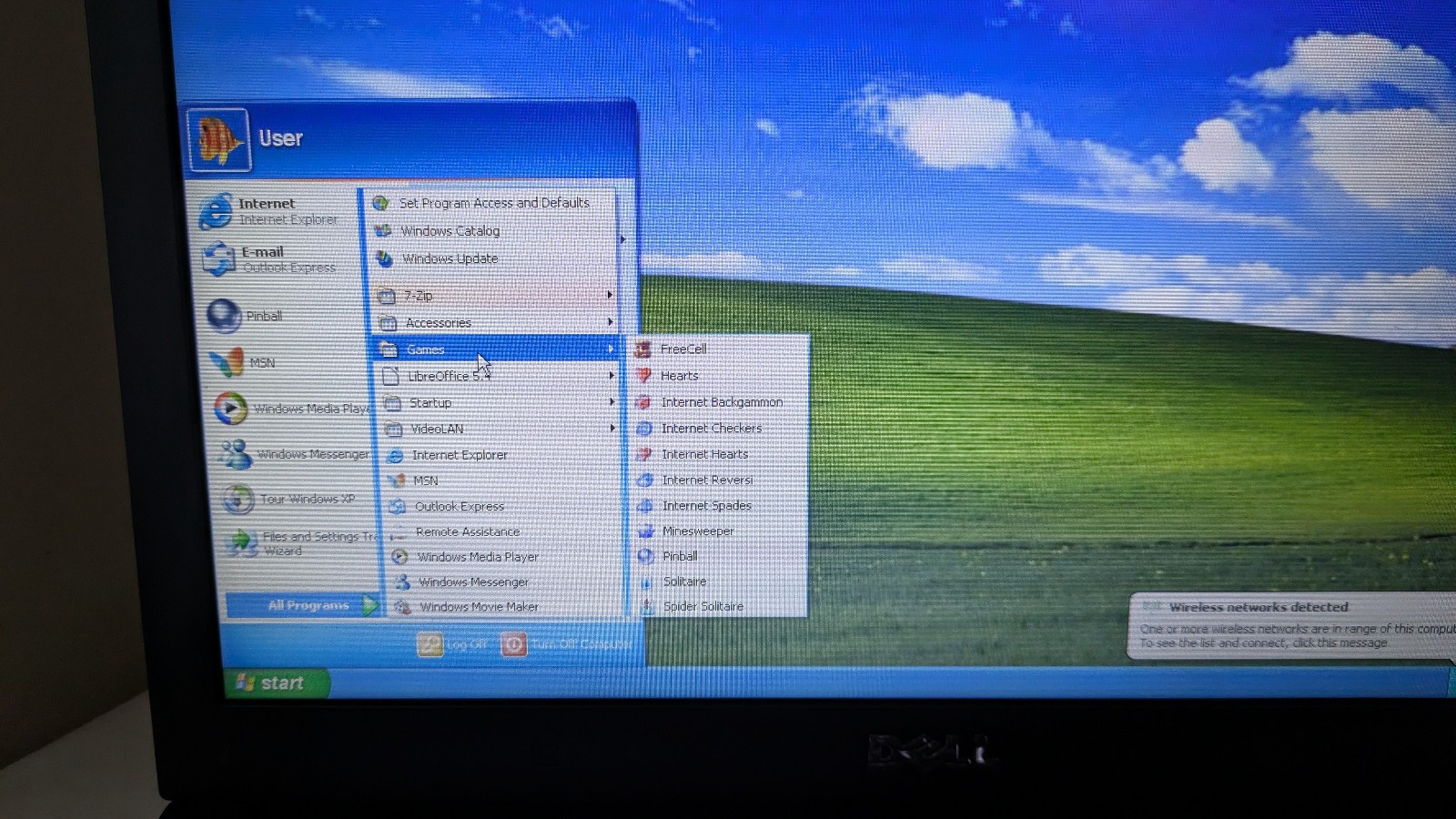The width and height of the screenshot is (1456, 819).
Task: Click the Log Off button
Action: point(451,644)
